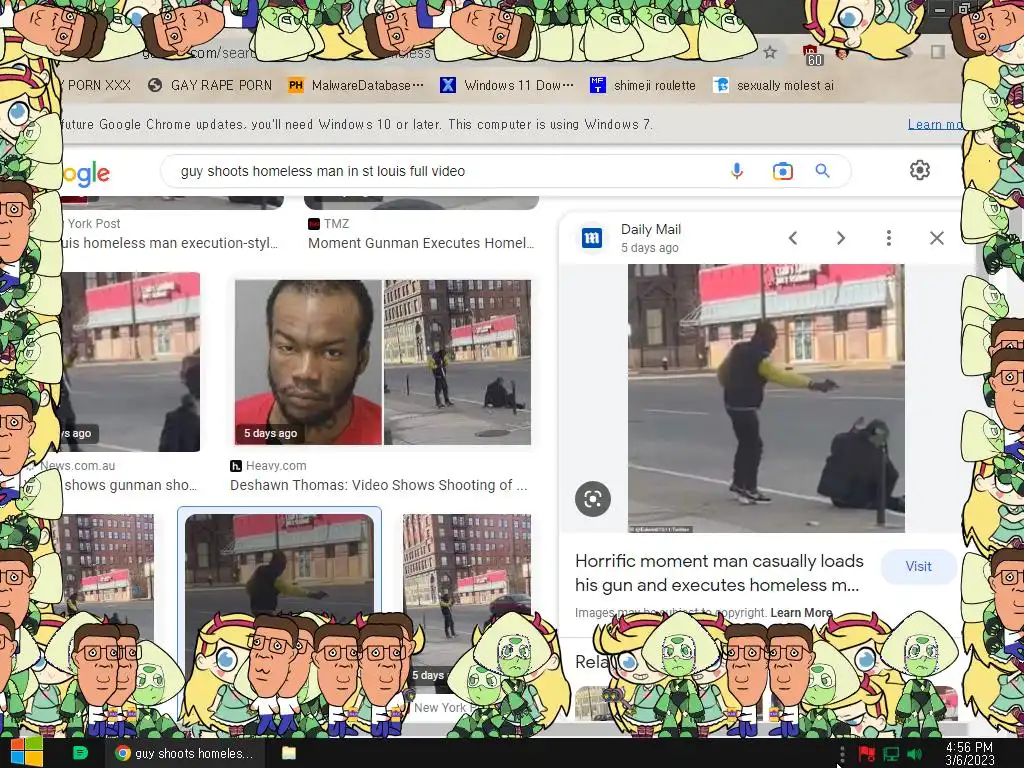Open Google quick settings gear
The image size is (1024, 768).
pyautogui.click(x=920, y=170)
